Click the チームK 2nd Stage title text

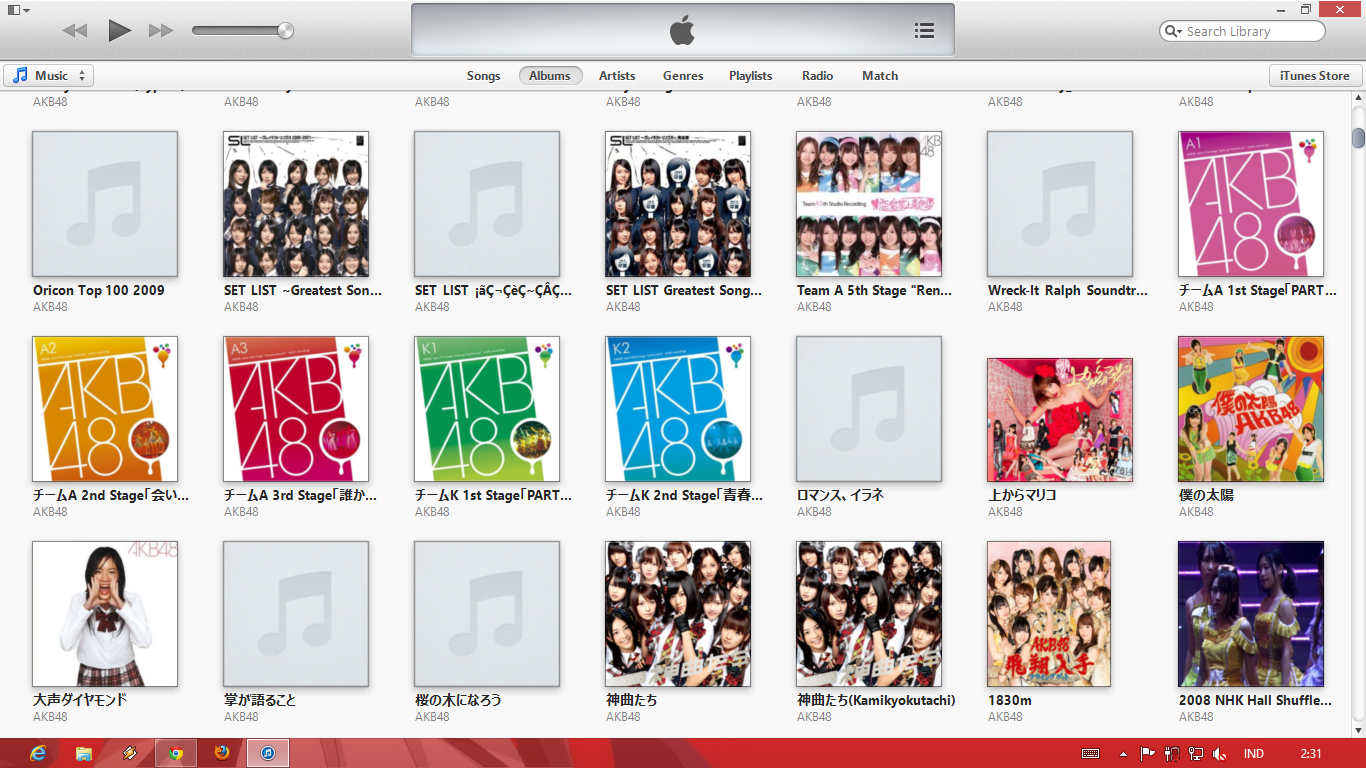tap(684, 495)
